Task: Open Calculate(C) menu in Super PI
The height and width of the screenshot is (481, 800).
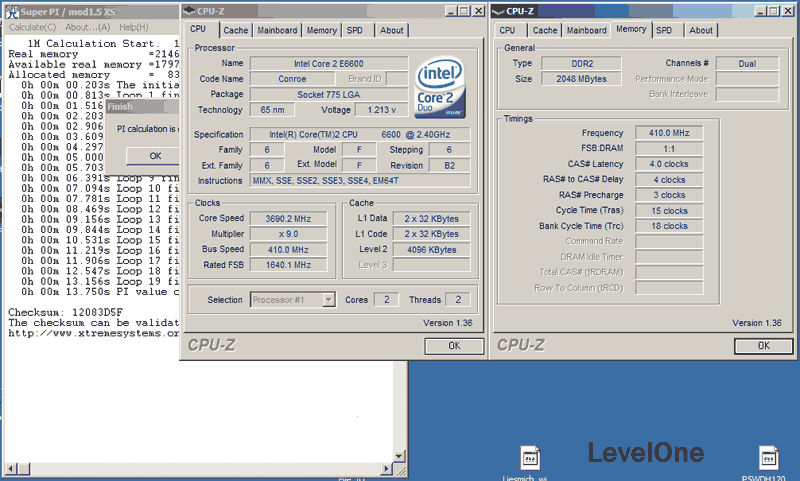Action: [33, 27]
